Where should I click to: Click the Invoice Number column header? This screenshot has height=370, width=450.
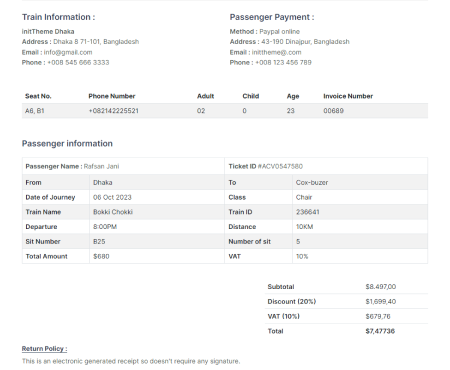(348, 96)
